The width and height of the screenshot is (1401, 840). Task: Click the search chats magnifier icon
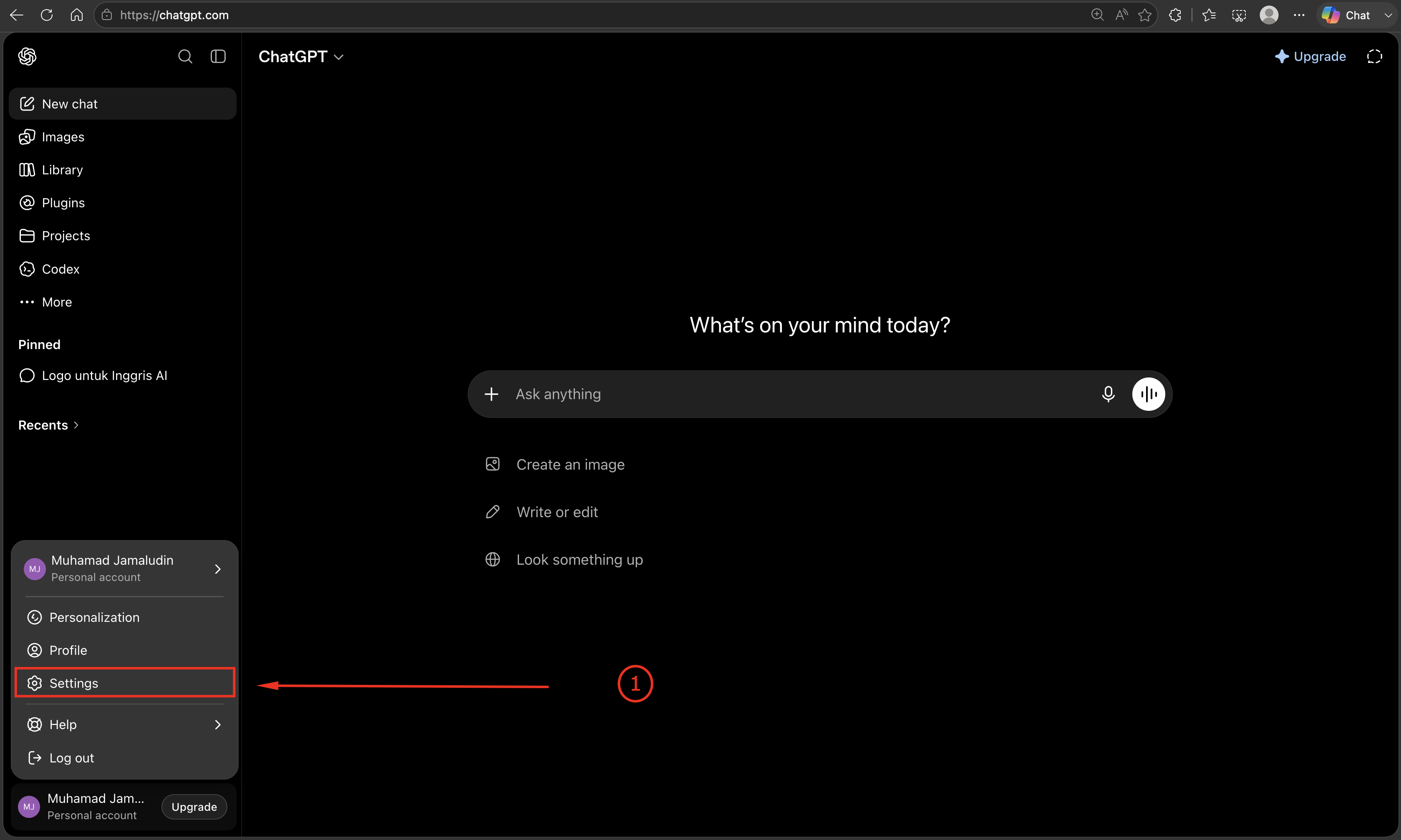pyautogui.click(x=185, y=57)
